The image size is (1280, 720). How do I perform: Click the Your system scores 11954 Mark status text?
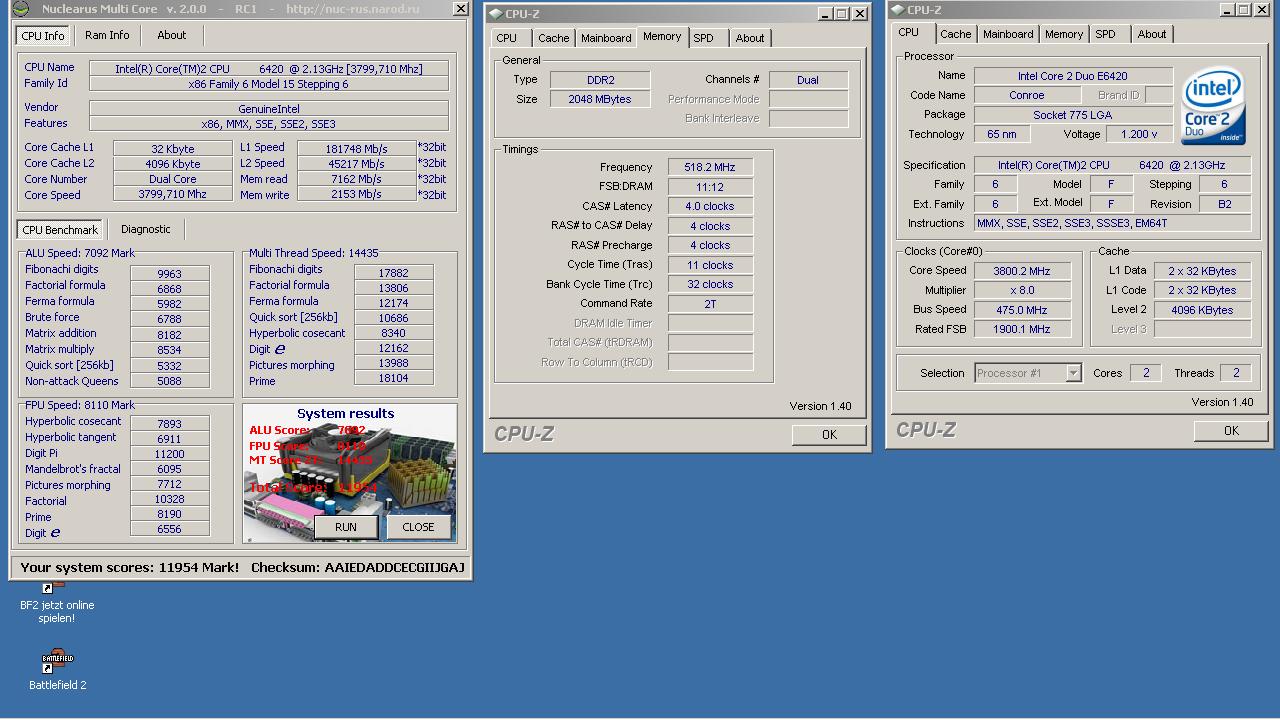click(x=129, y=568)
